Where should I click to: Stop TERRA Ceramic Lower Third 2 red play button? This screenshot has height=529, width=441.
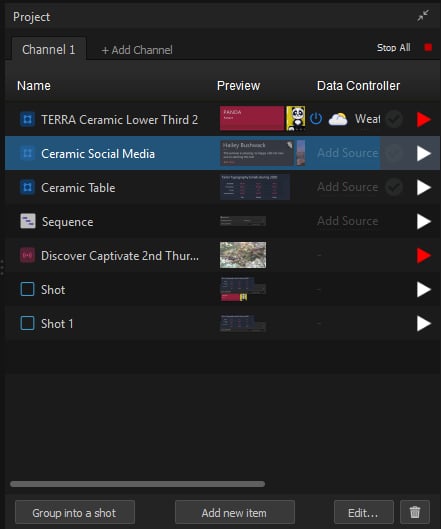423,120
